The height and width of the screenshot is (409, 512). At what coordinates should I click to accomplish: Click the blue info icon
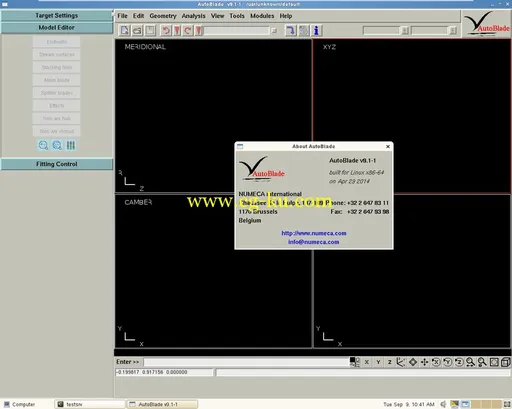click(x=316, y=30)
